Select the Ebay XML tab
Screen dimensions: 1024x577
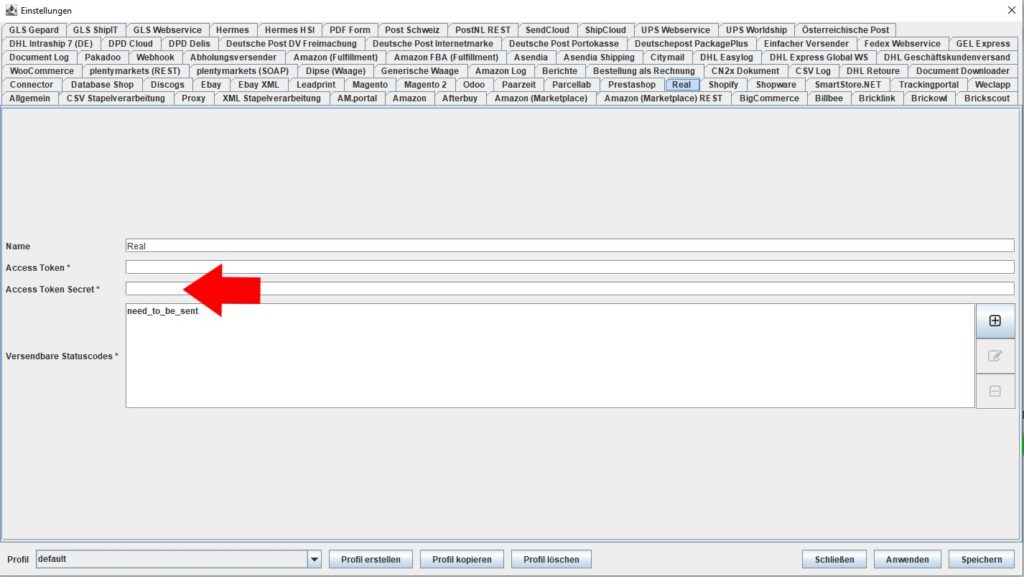258,84
